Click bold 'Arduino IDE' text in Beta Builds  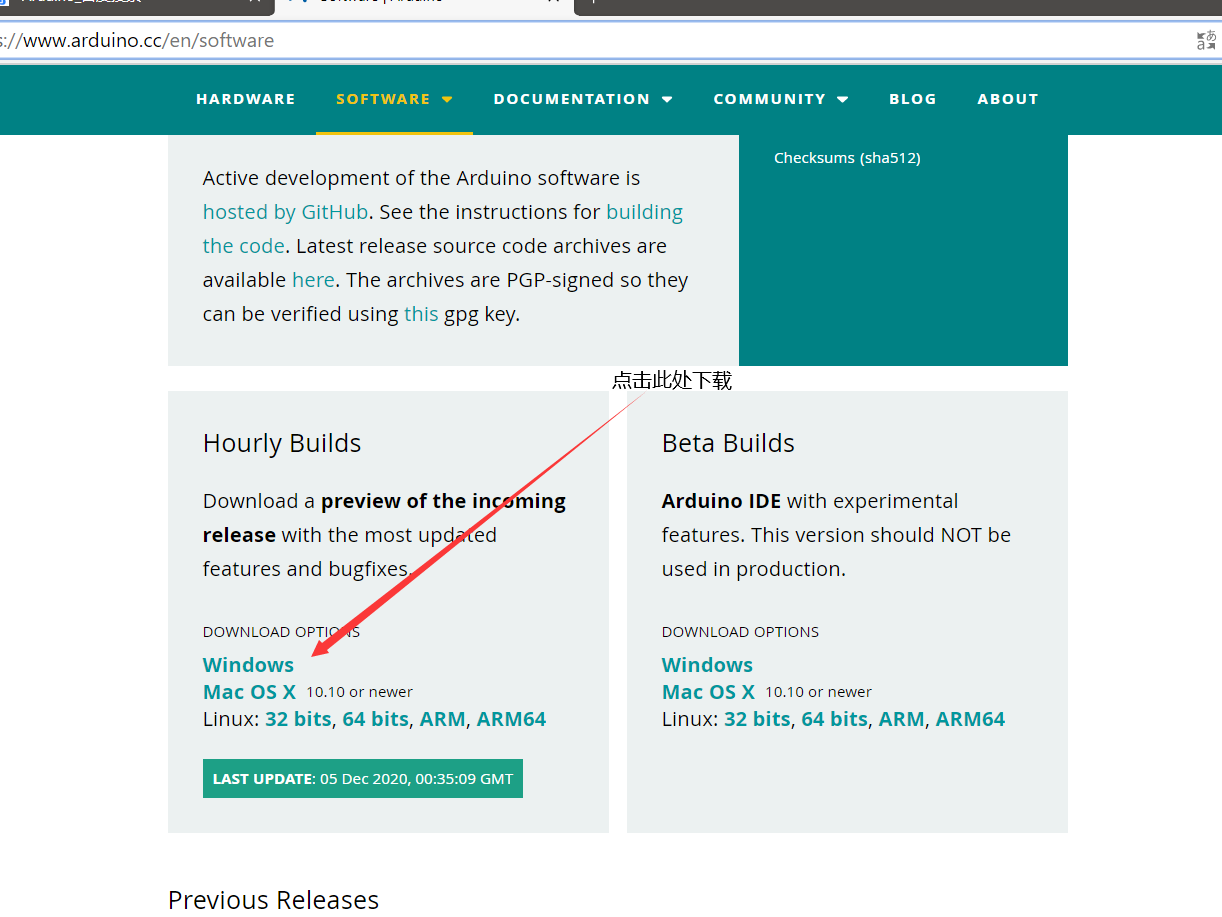pyautogui.click(x=721, y=501)
